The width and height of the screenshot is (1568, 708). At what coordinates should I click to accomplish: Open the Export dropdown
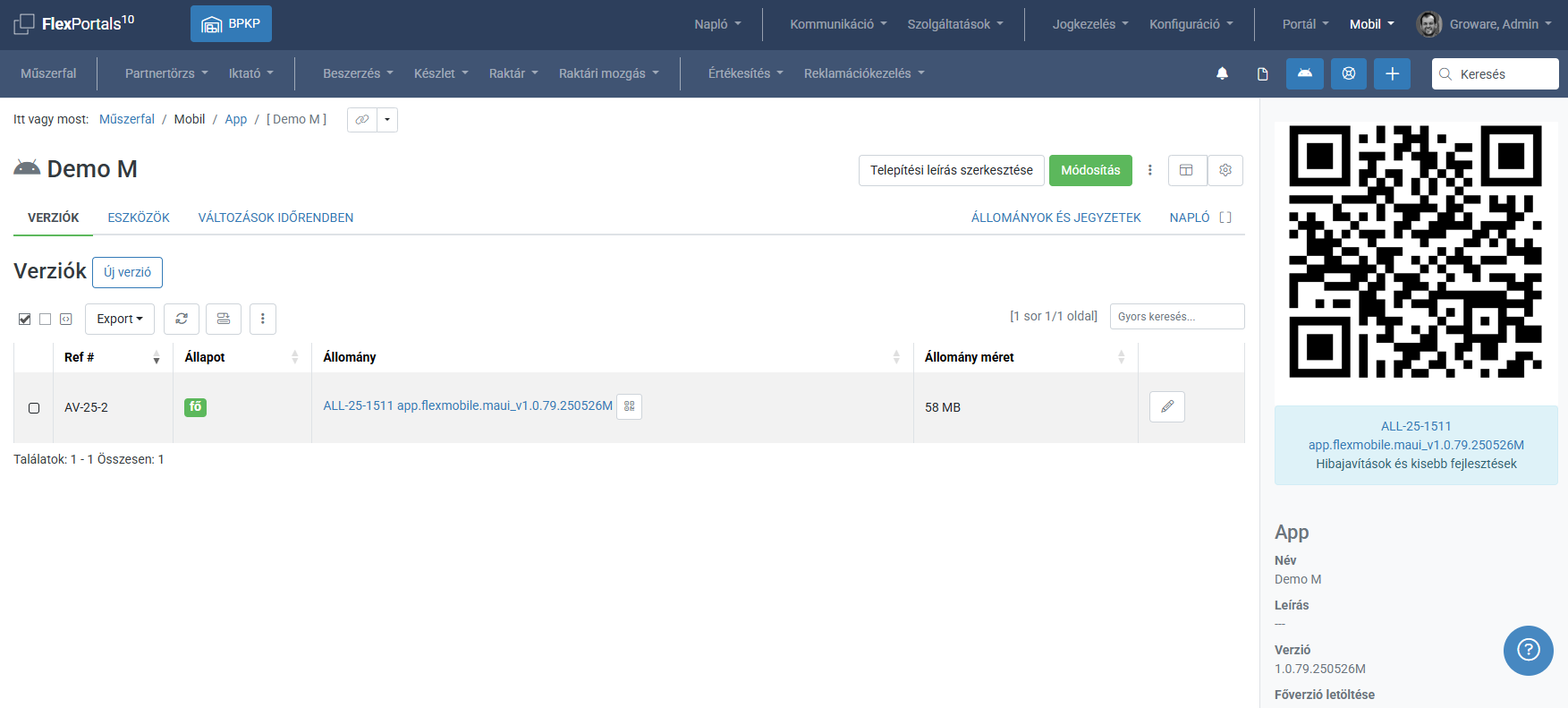pos(120,319)
